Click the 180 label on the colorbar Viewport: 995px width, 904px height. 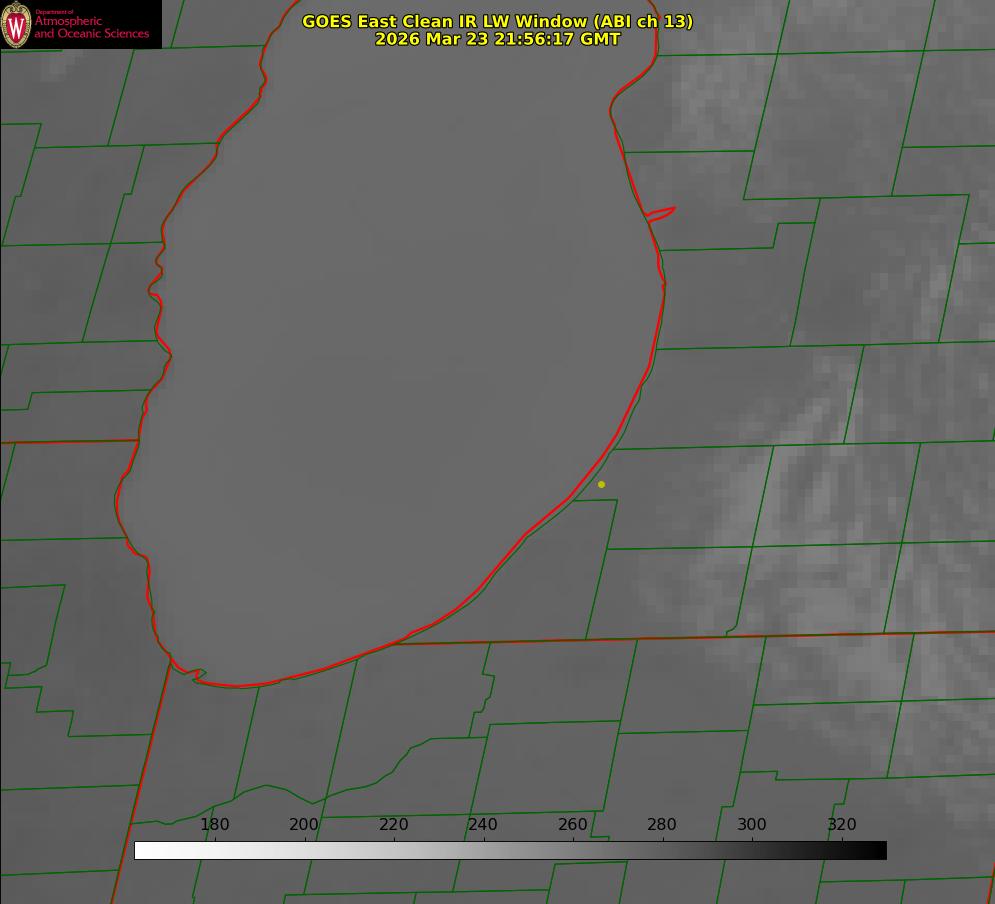(x=215, y=824)
